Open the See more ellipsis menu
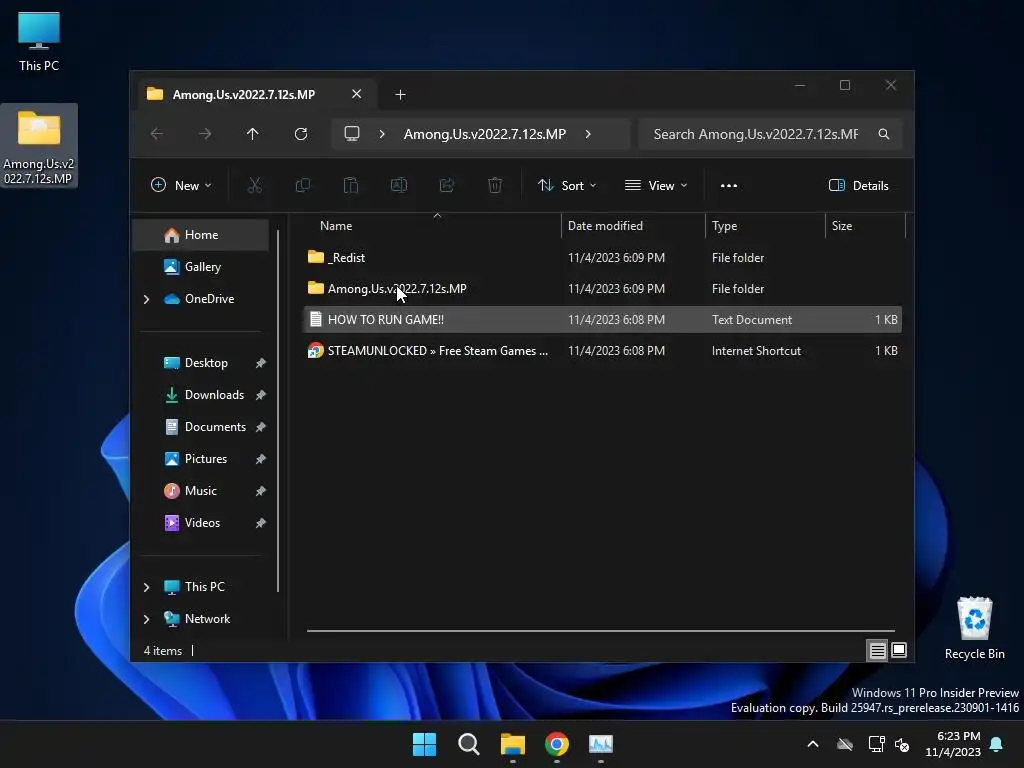Screen dimensions: 1024x768 [729, 185]
